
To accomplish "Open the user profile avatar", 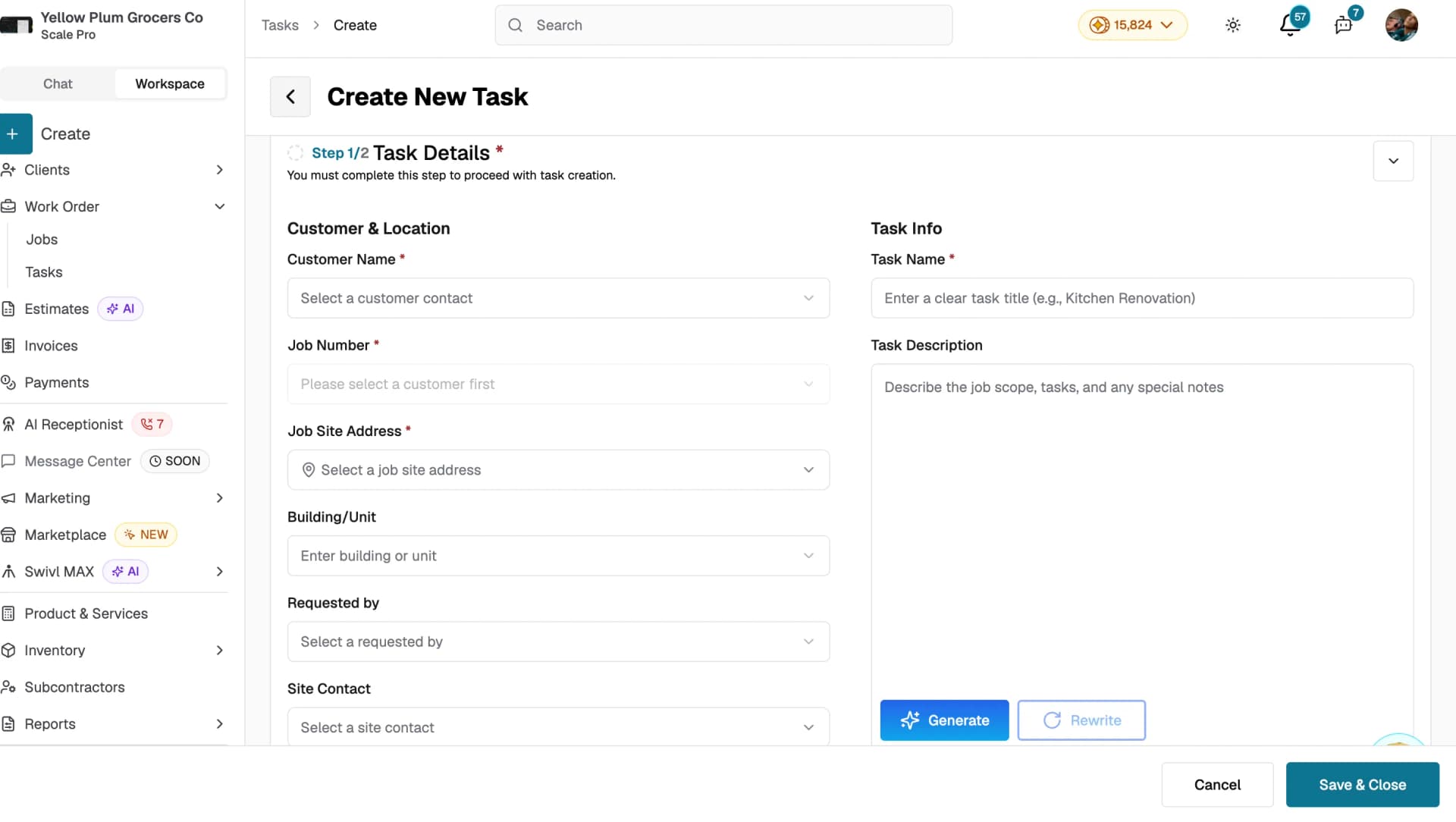I will click(1401, 25).
